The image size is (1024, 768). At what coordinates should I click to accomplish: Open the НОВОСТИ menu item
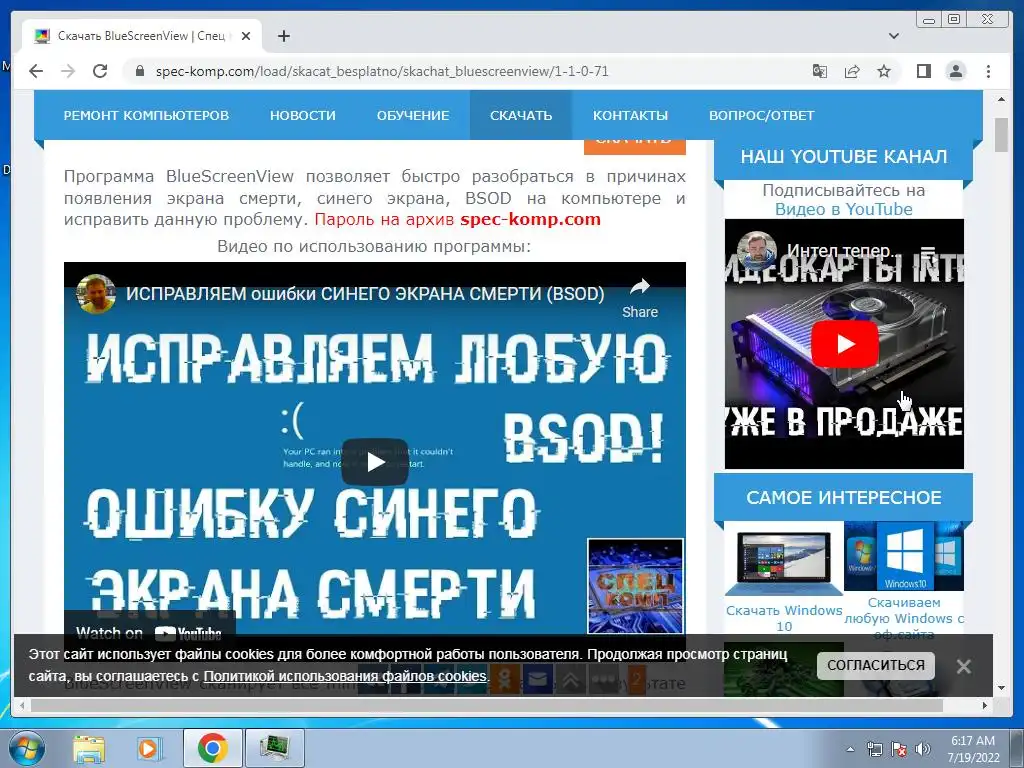pos(302,116)
